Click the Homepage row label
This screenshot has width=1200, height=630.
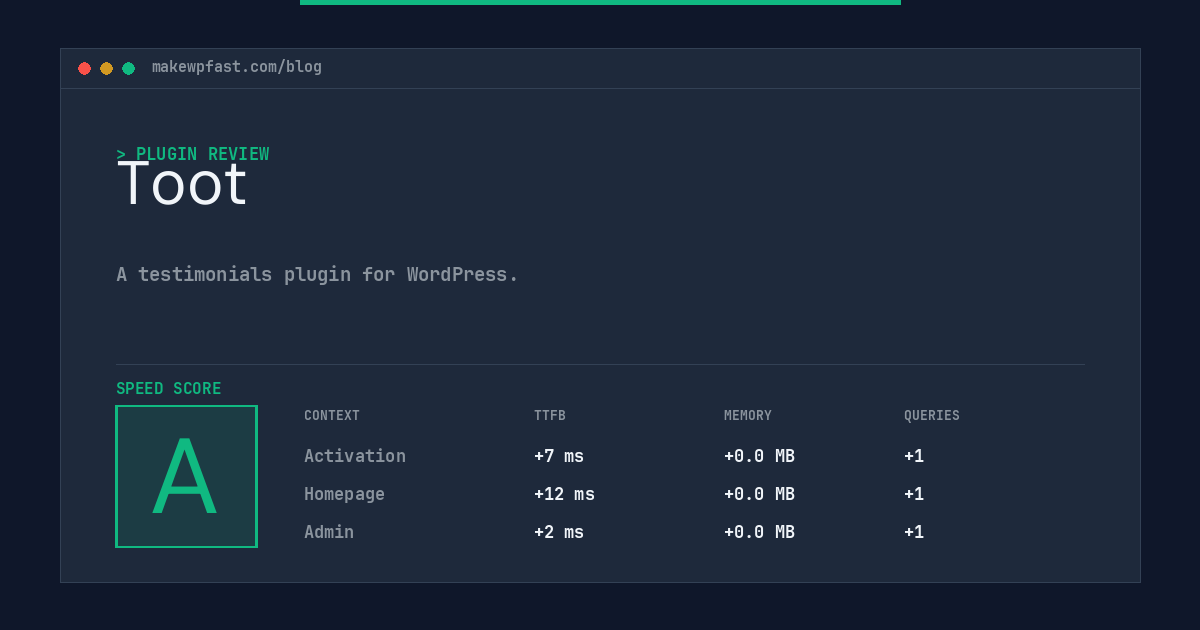344,494
